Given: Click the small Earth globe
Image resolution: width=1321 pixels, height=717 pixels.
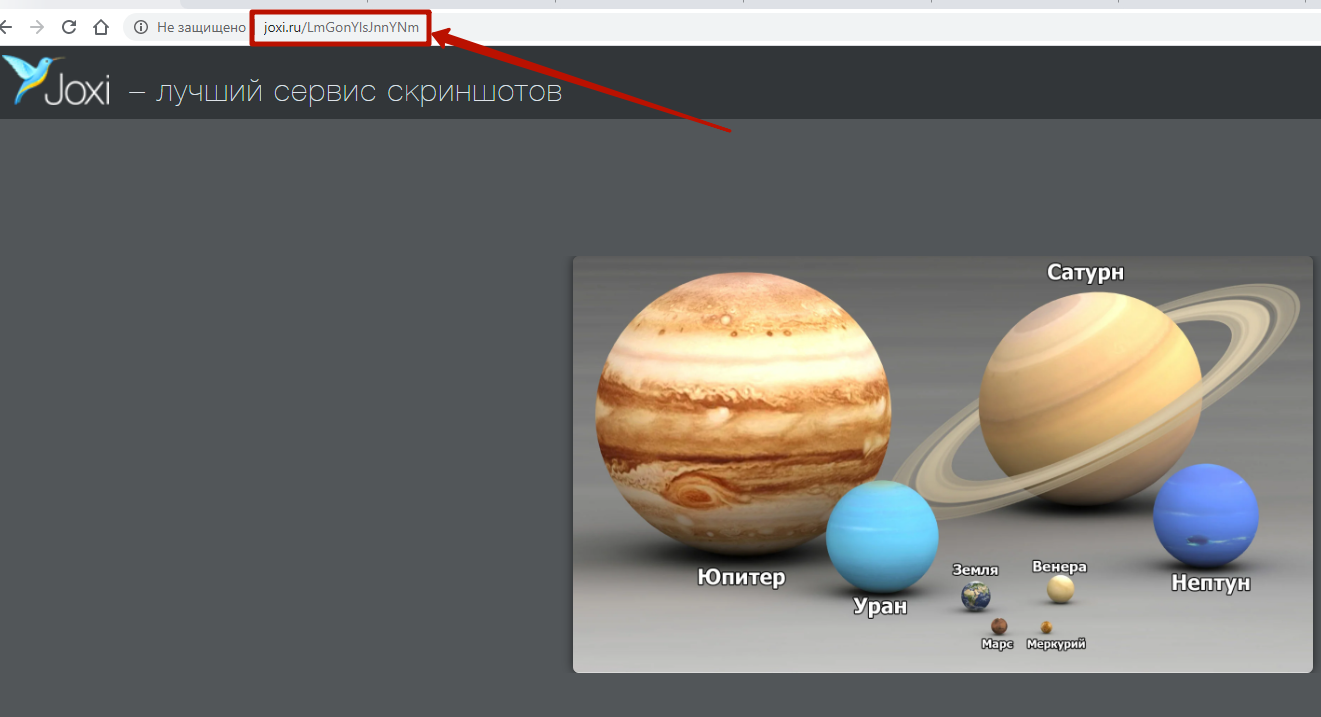Looking at the screenshot, I should point(975,596).
